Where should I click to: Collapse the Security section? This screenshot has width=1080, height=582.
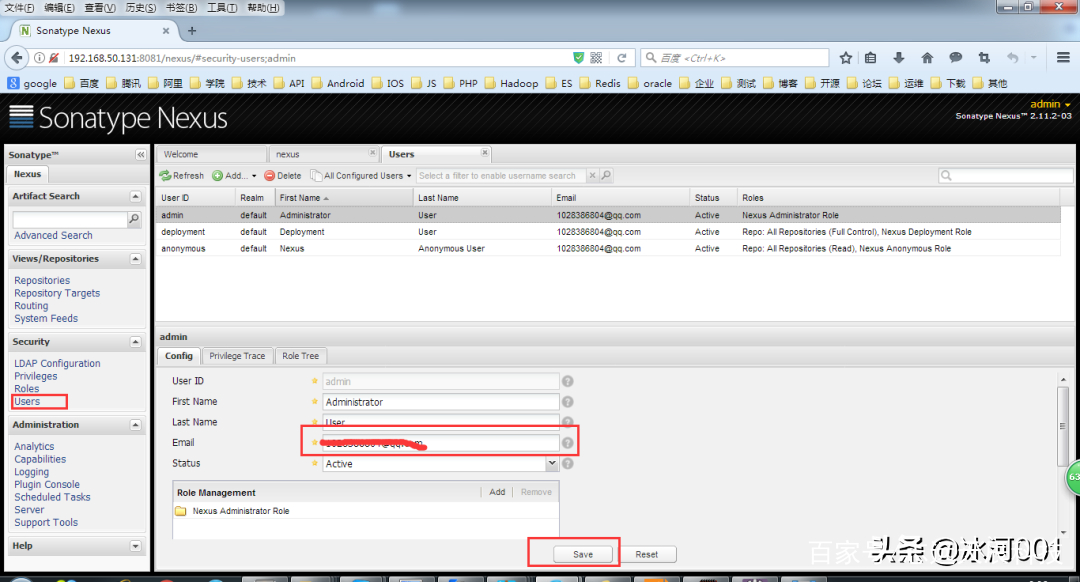(x=136, y=342)
